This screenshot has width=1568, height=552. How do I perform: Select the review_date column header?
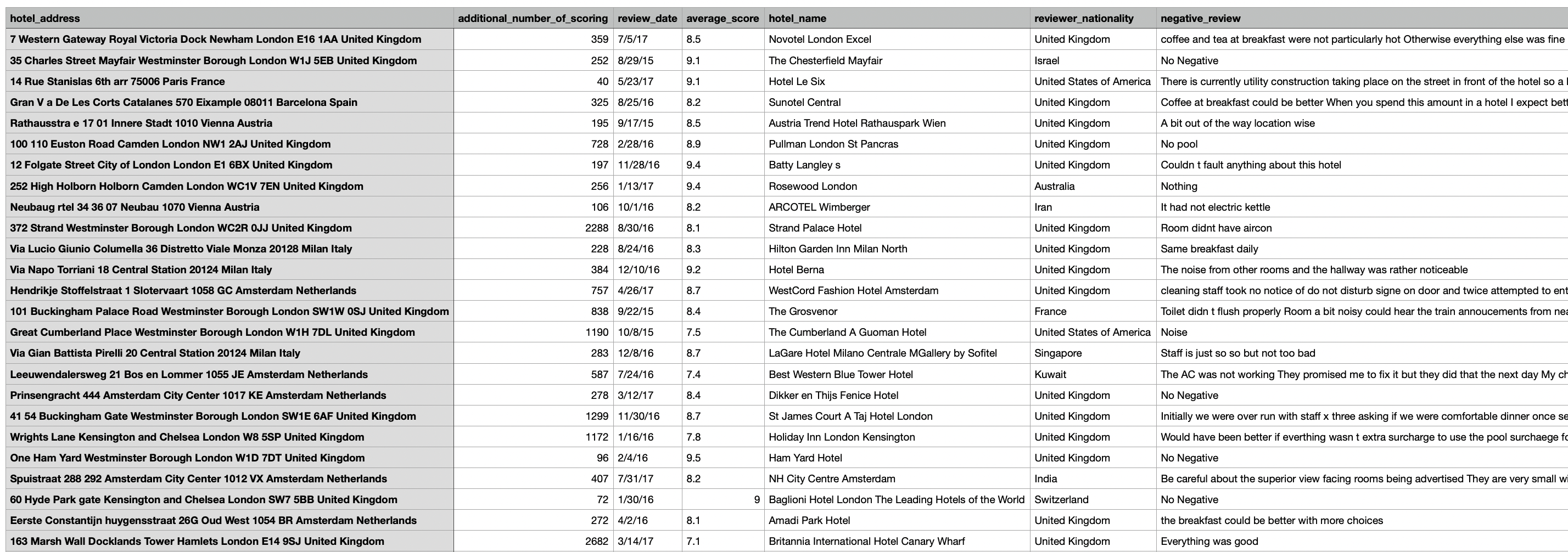click(648, 18)
